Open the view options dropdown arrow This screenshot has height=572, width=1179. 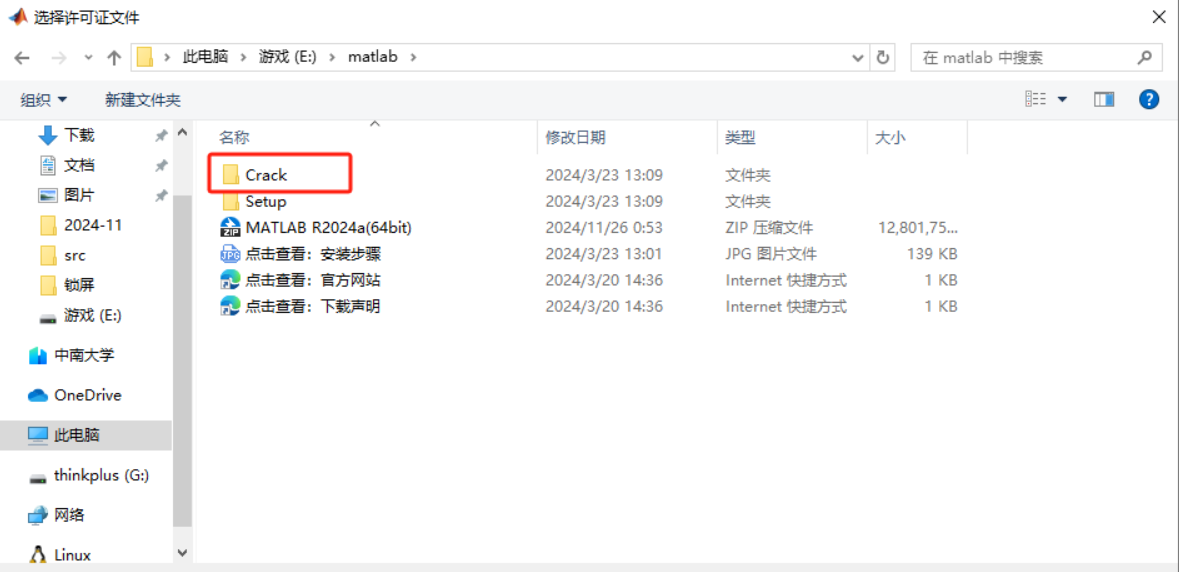pos(1062,99)
